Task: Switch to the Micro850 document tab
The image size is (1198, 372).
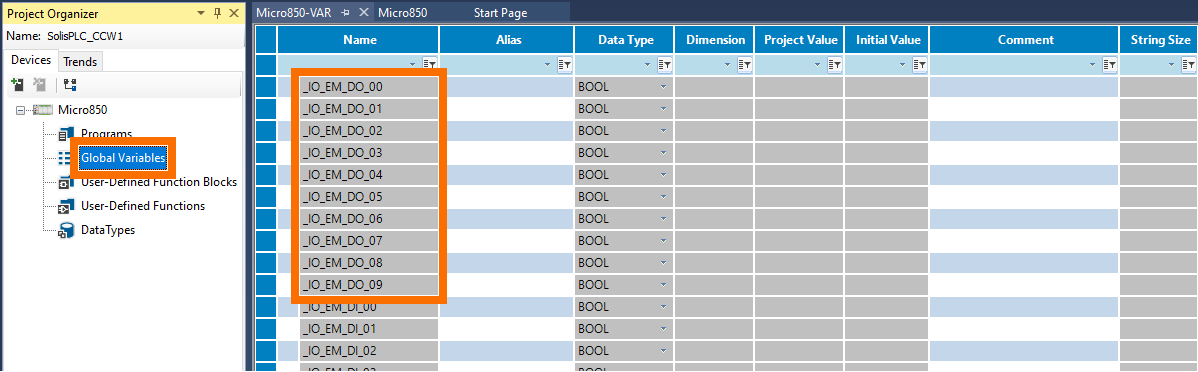Action: coord(403,13)
